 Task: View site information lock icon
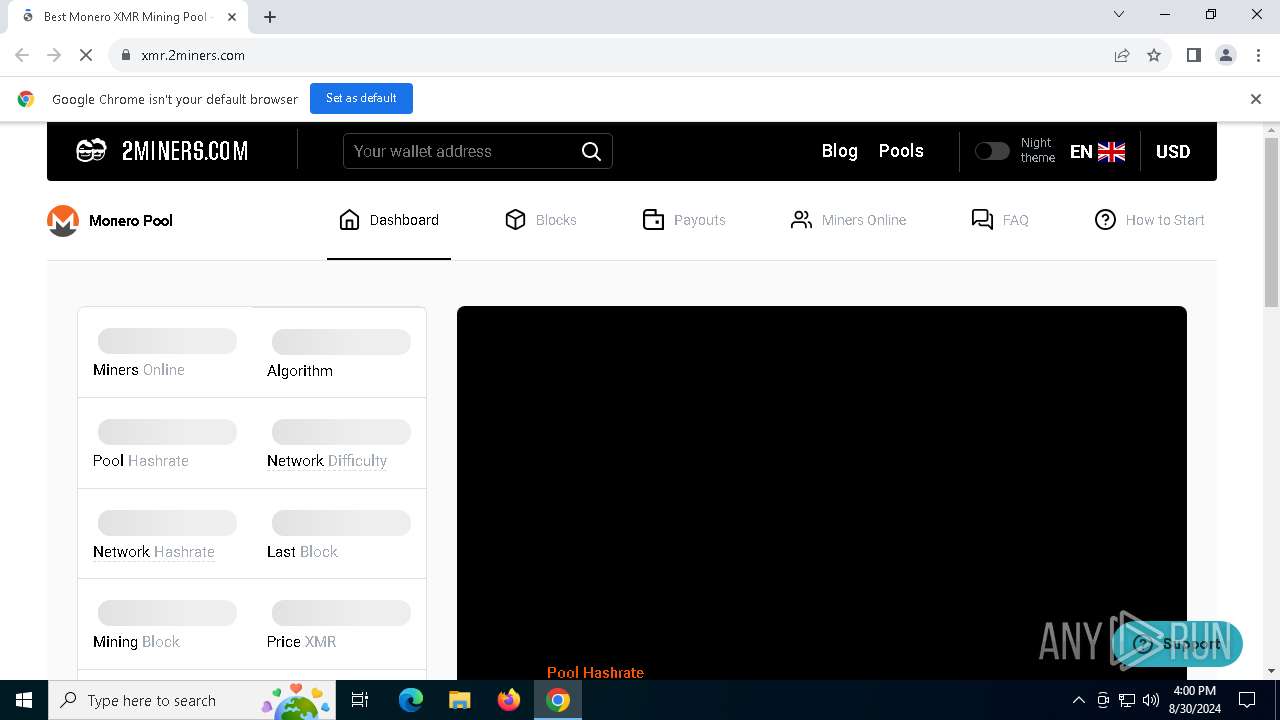point(125,55)
